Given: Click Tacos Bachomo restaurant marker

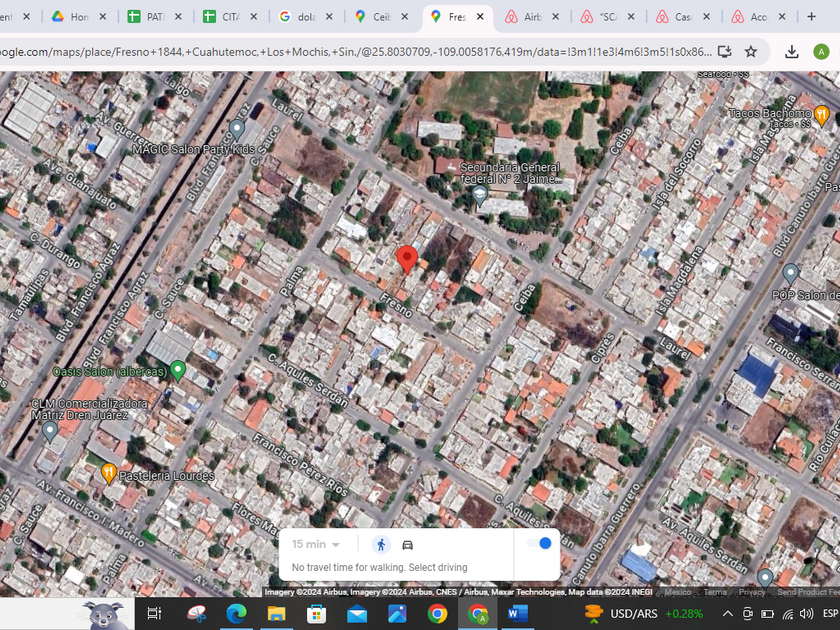Looking at the screenshot, I should [821, 113].
